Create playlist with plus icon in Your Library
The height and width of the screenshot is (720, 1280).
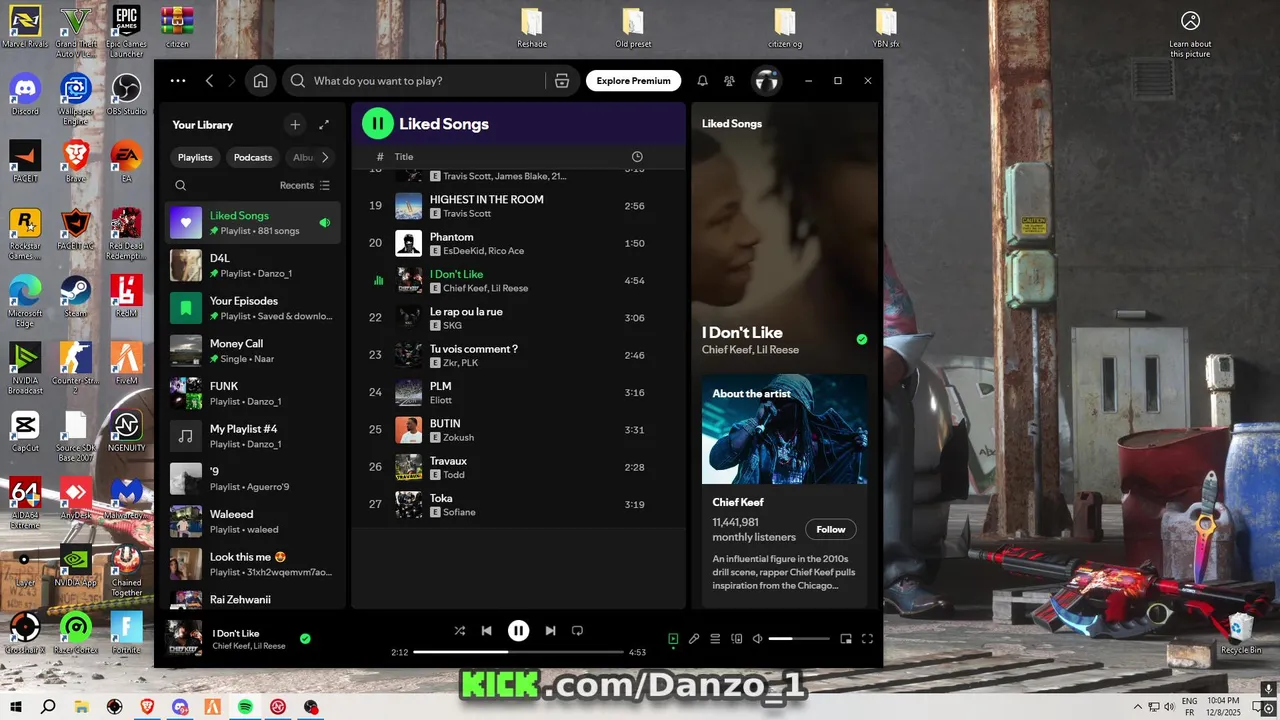[x=295, y=125]
